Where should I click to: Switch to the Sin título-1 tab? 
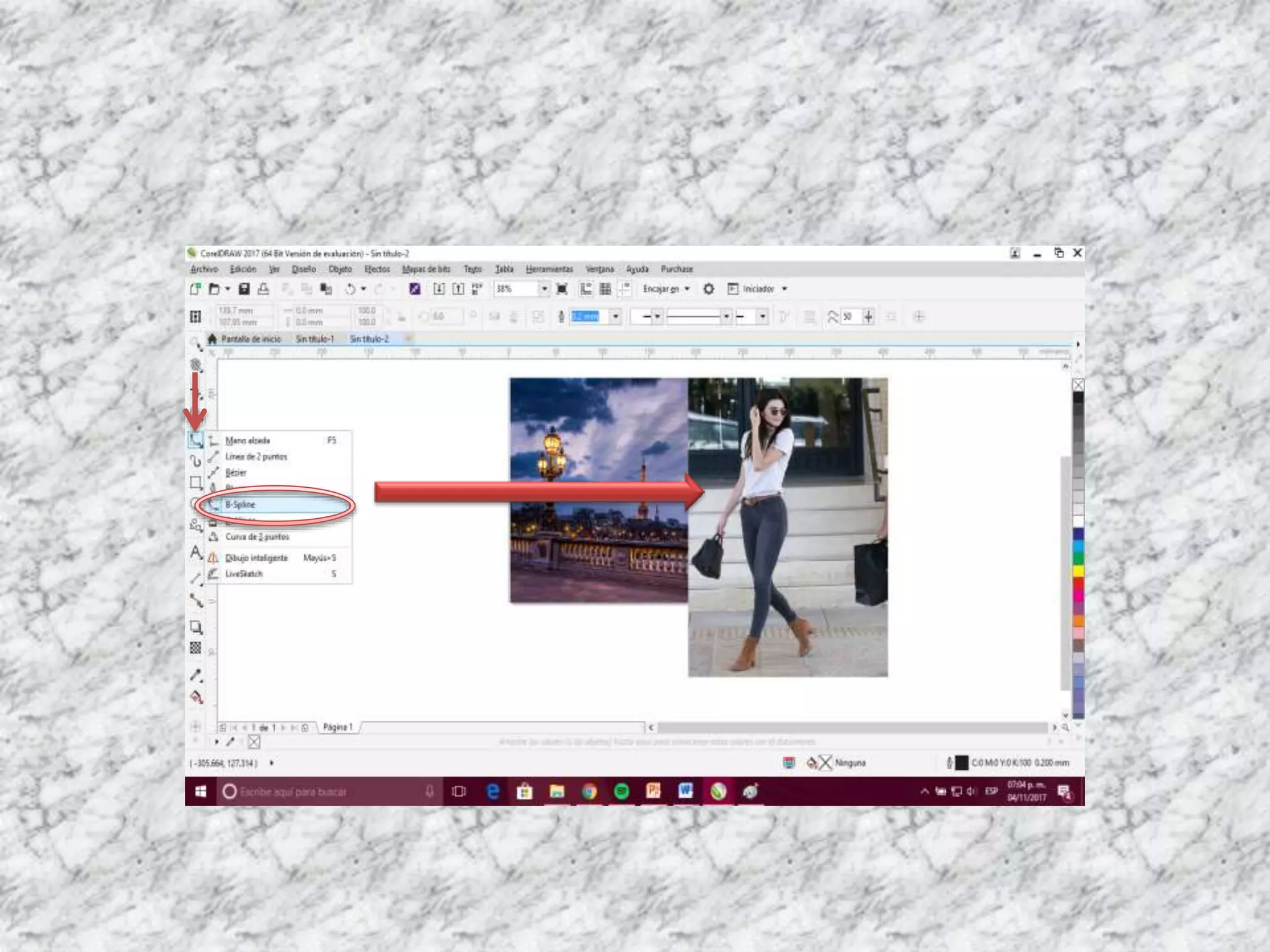click(314, 339)
